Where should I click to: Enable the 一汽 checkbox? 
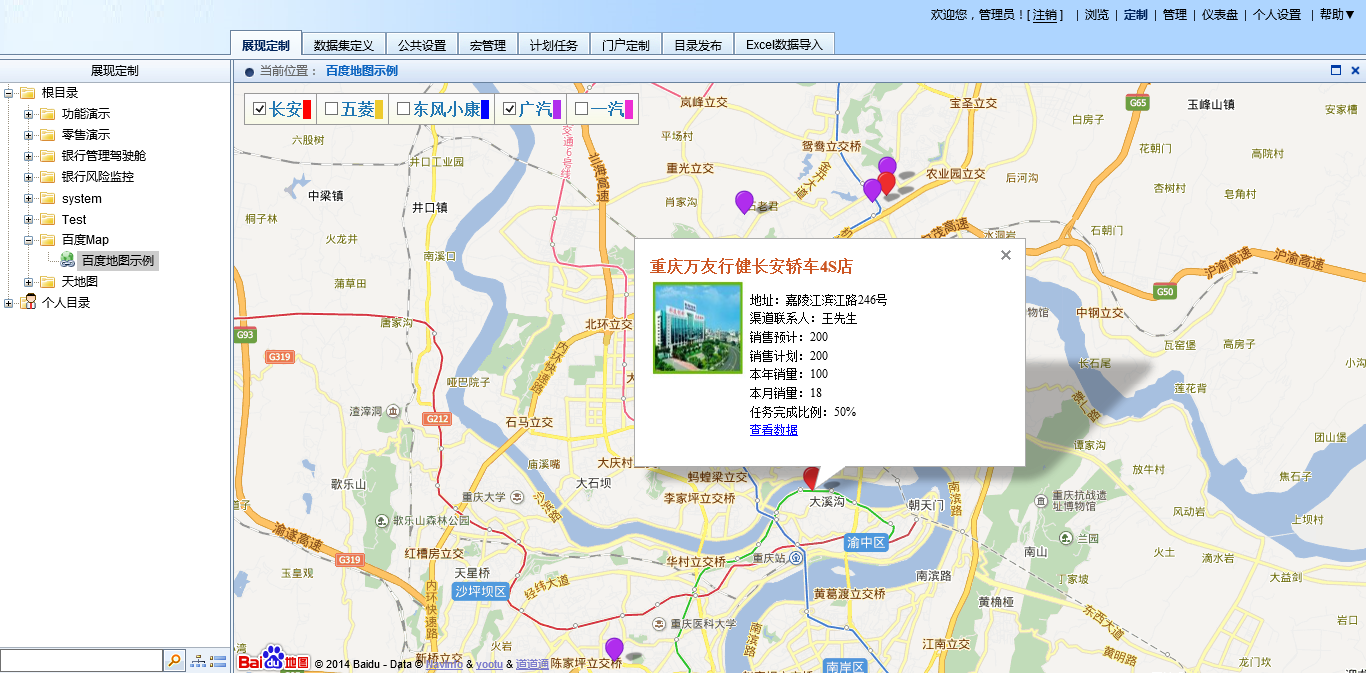tap(581, 109)
